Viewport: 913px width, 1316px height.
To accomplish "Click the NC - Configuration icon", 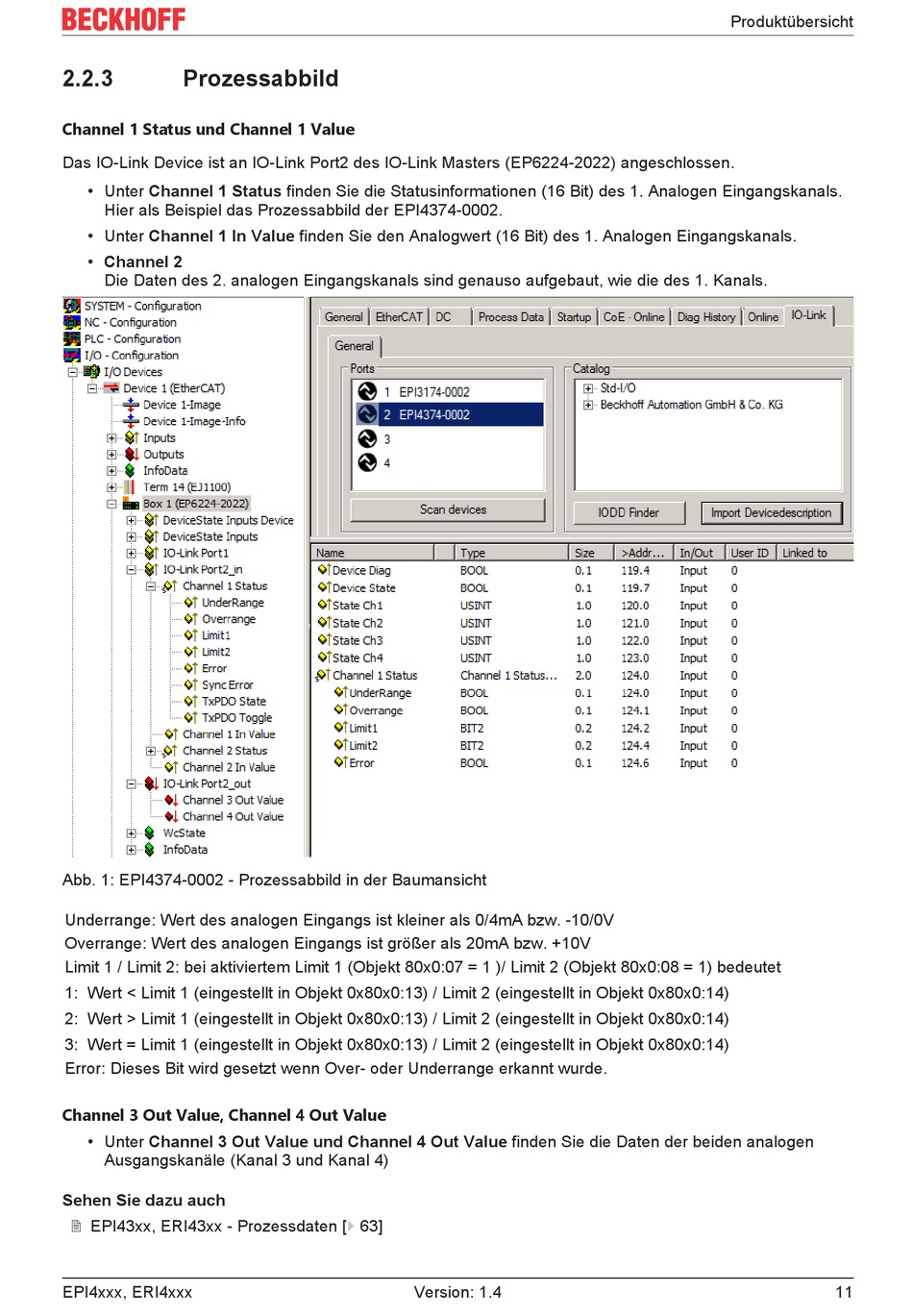I will (72, 322).
